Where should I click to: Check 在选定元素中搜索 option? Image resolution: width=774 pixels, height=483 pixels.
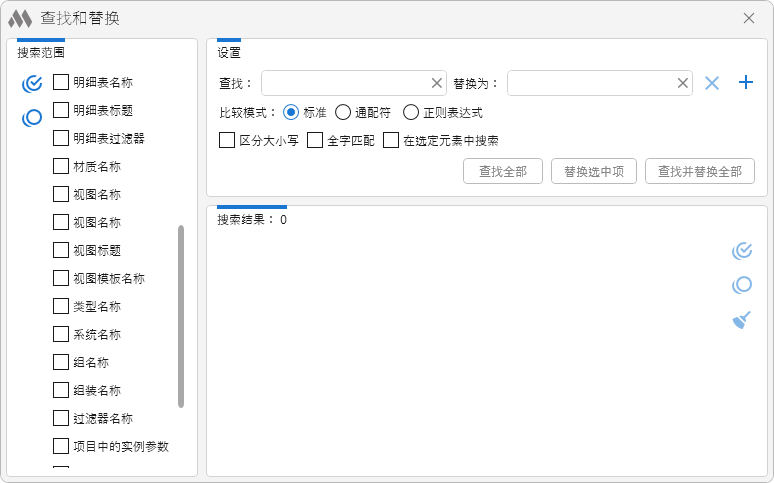[391, 141]
